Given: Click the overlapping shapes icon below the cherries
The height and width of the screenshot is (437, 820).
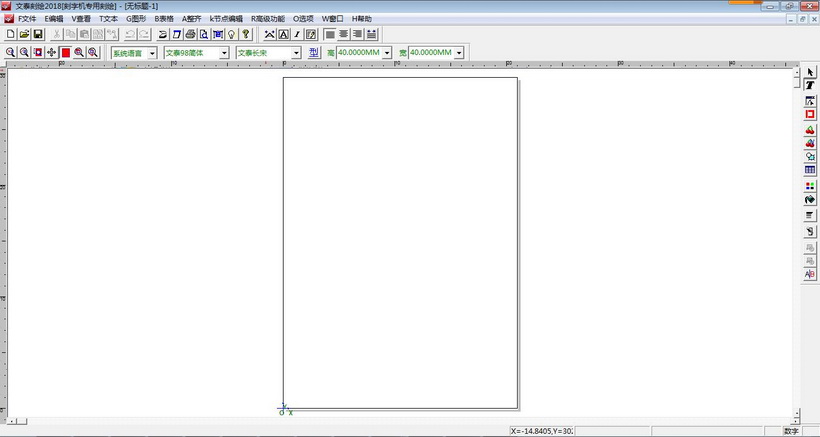Looking at the screenshot, I should 810,156.
